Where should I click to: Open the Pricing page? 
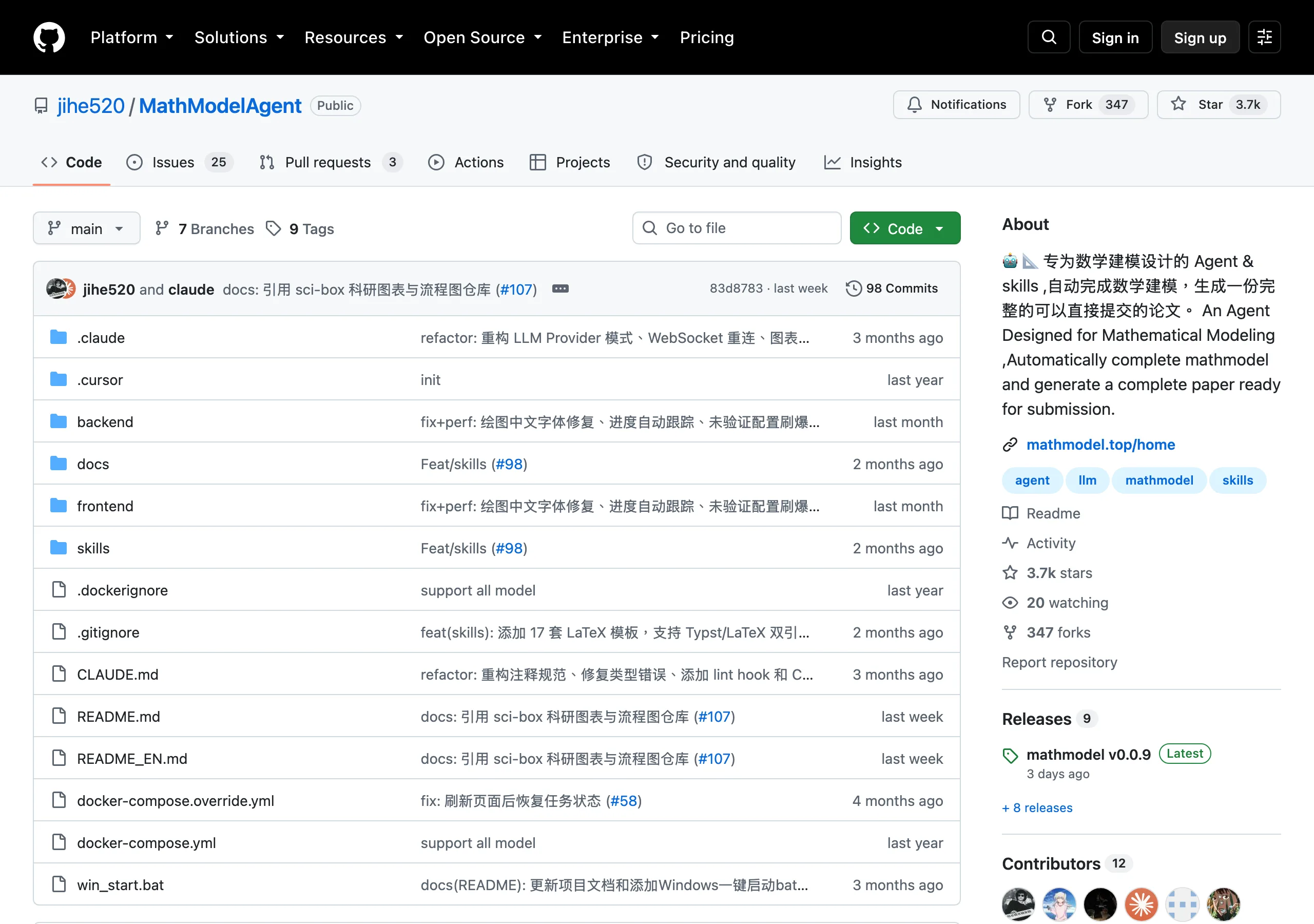[707, 37]
